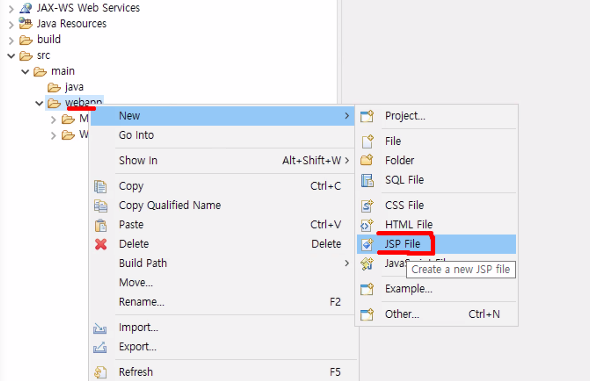Click the new Folder icon

(x=367, y=160)
